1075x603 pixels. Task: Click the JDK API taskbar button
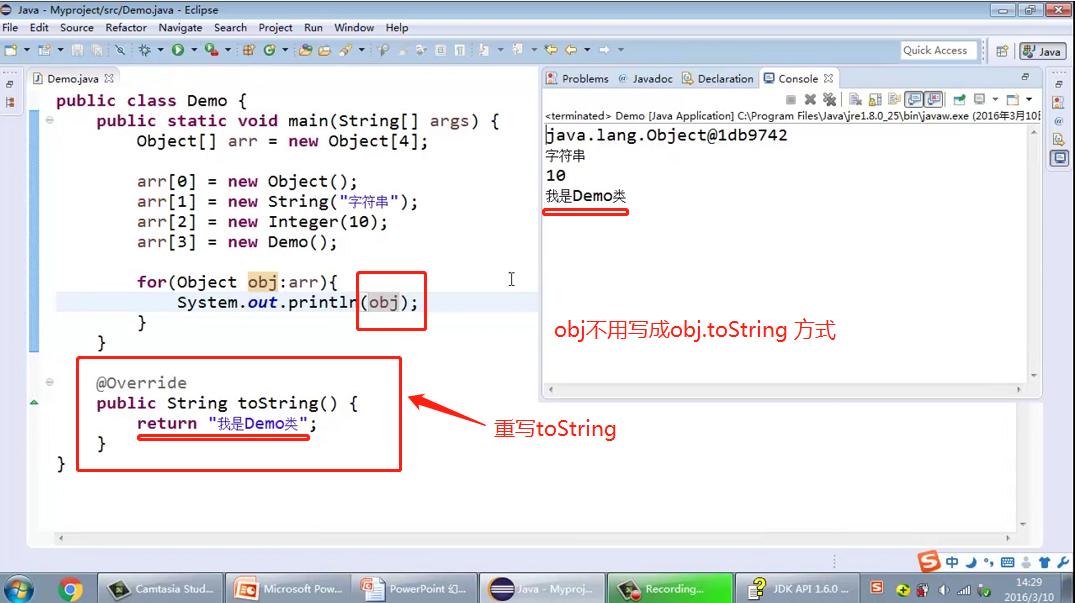(799, 589)
